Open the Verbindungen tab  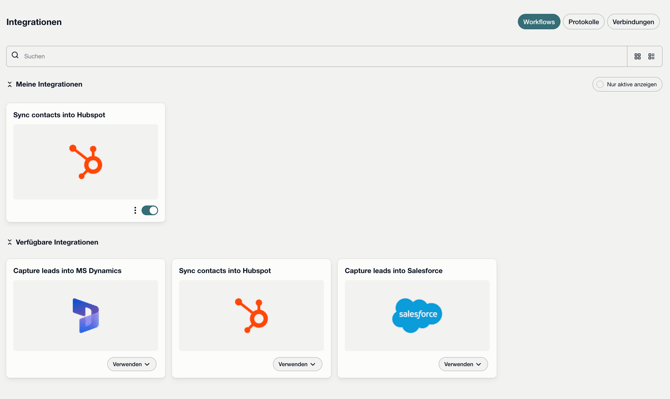(x=633, y=22)
